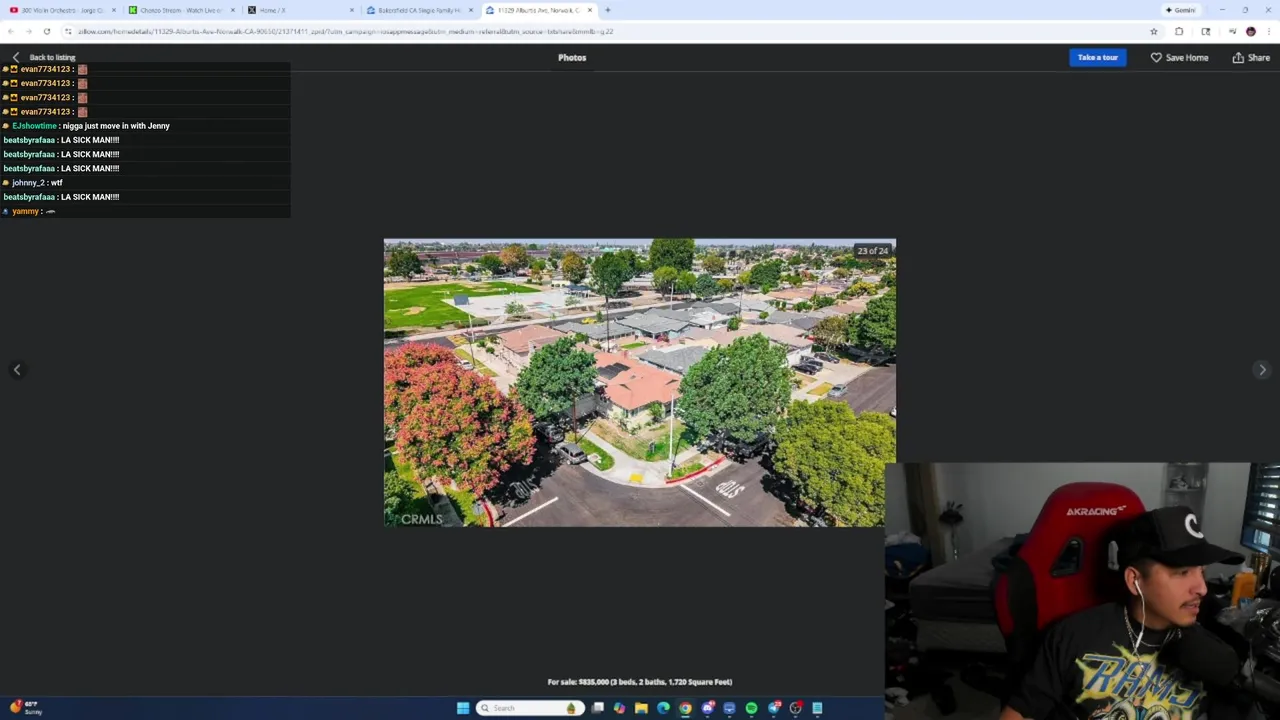Open the Chrome three-dot menu
The height and width of the screenshot is (720, 1280).
coord(1269,31)
